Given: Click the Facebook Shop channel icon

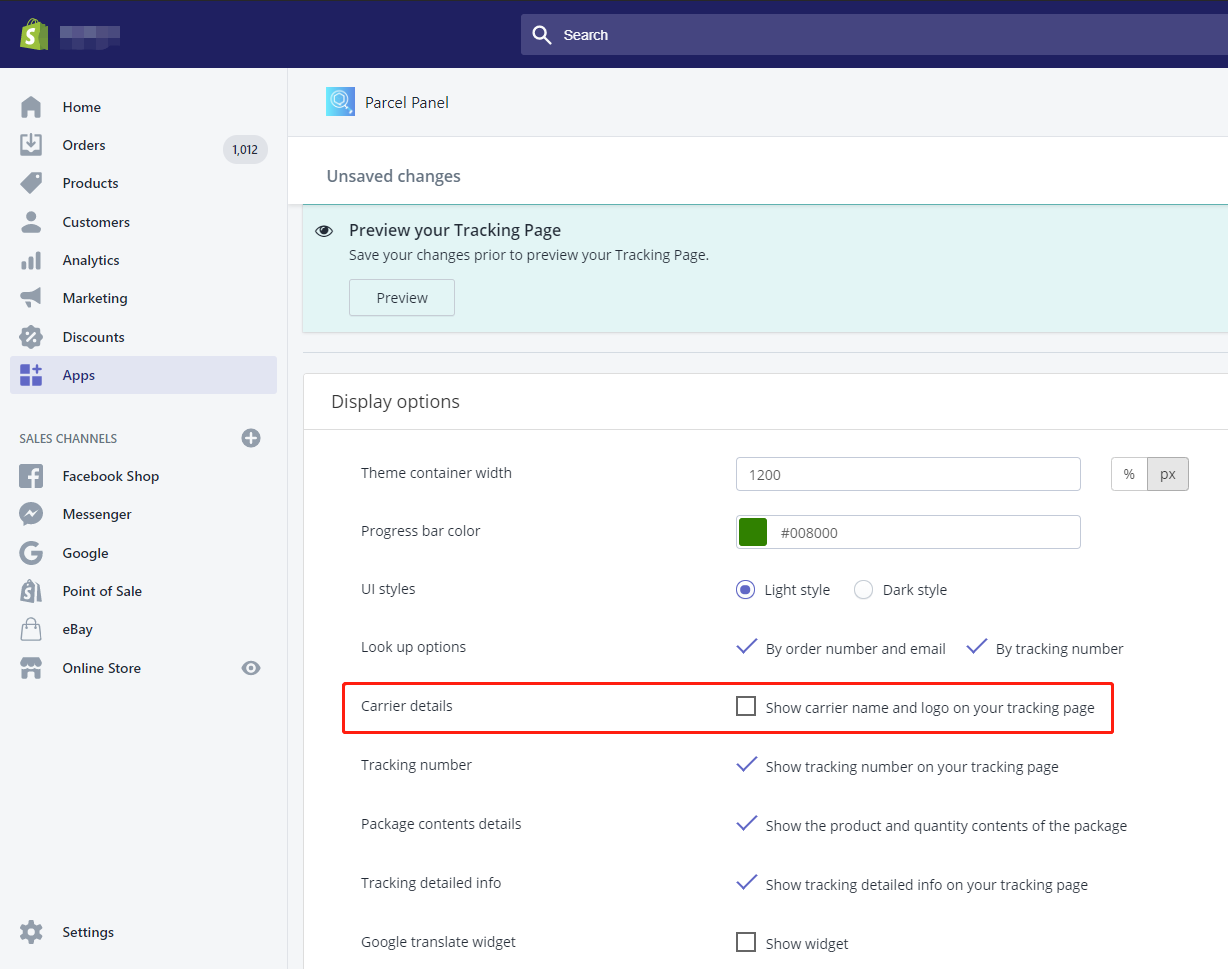Looking at the screenshot, I should tap(31, 476).
